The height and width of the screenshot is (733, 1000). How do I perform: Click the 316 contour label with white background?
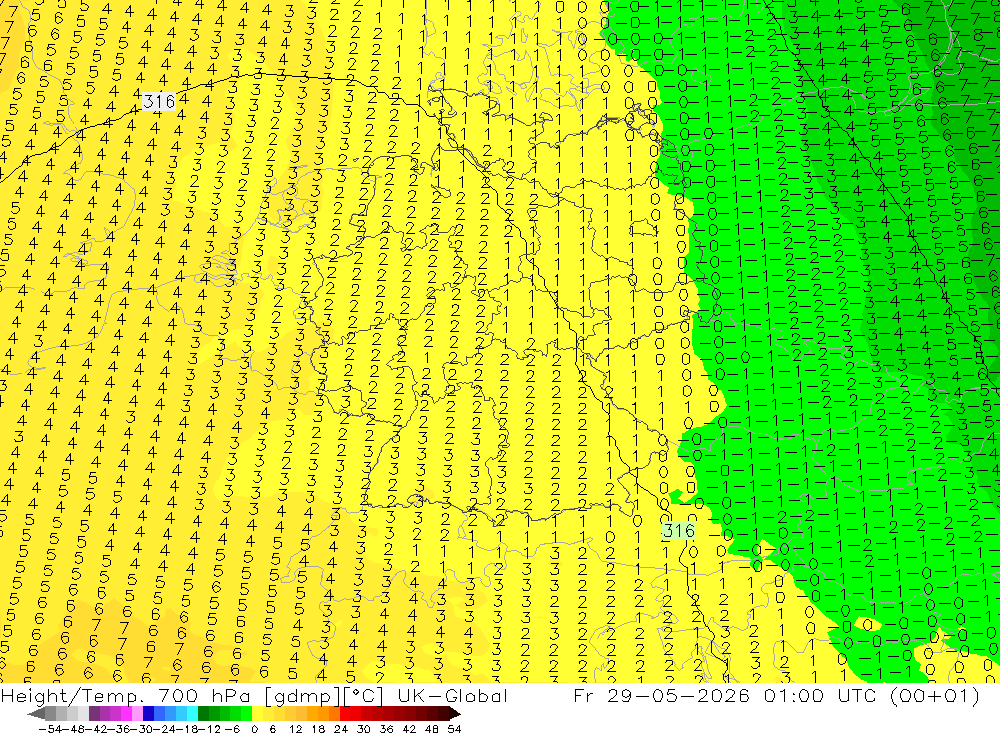(159, 101)
